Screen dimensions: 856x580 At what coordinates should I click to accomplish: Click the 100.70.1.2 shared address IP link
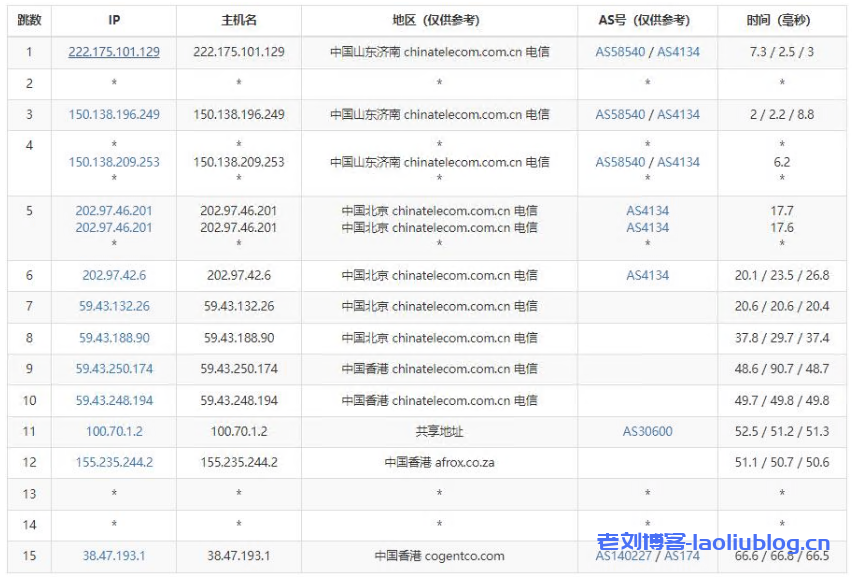click(114, 432)
